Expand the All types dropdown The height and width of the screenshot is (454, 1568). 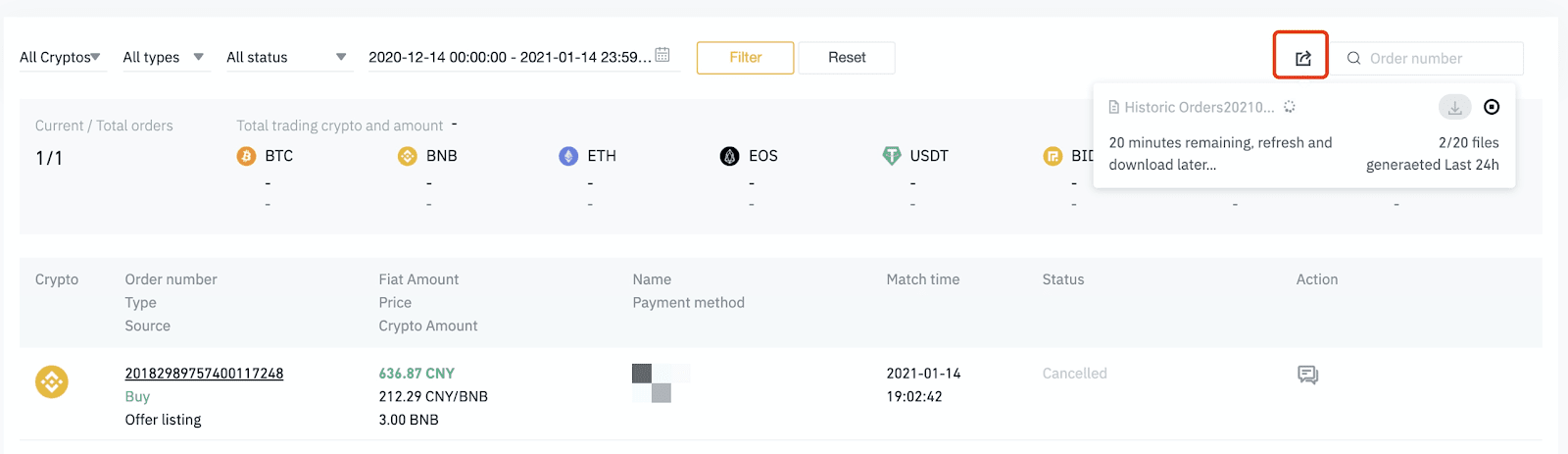pos(165,57)
